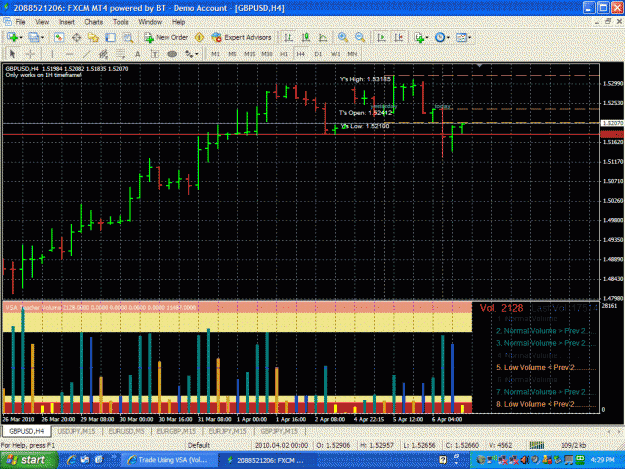Open the Tools menu
625x469 pixels.
click(120, 22)
